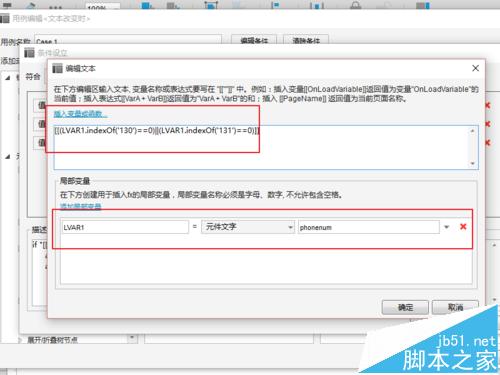Click the 条件设立 dialog title icon
Viewport: 500px width, 375px height.
[29, 53]
